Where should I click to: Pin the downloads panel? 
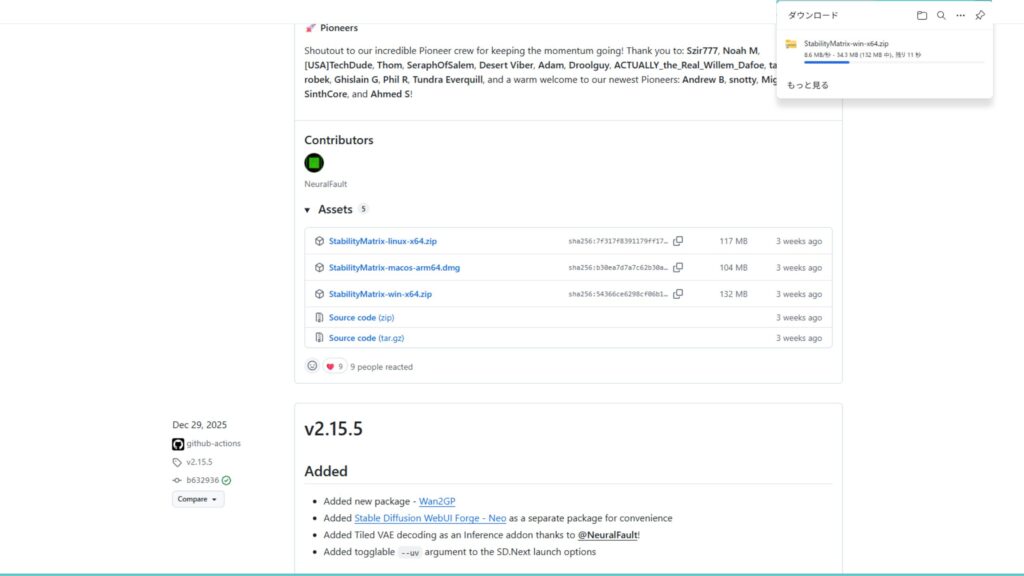click(x=980, y=15)
